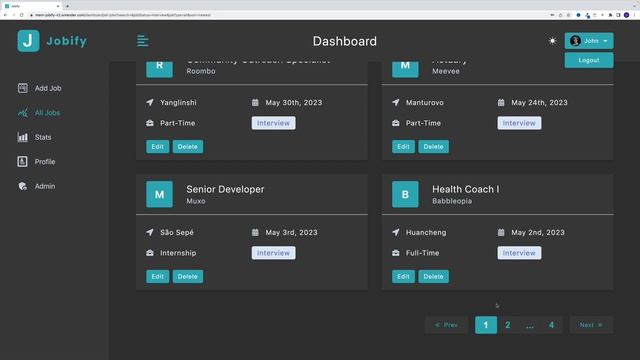Viewport: 640px width, 360px height.
Task: Click Interview status on Senior Developer card
Action: (273, 253)
